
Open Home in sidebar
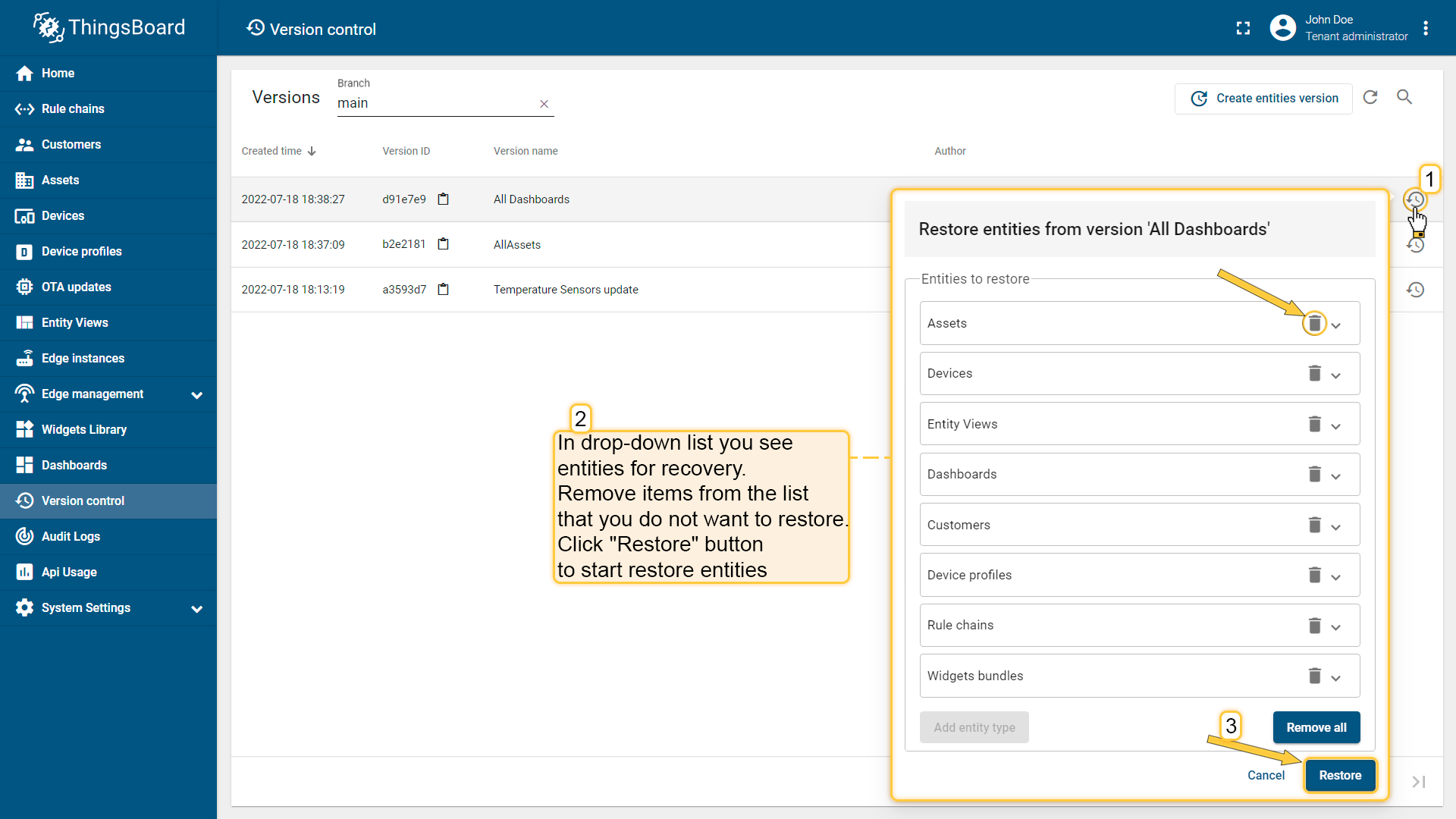click(108, 73)
